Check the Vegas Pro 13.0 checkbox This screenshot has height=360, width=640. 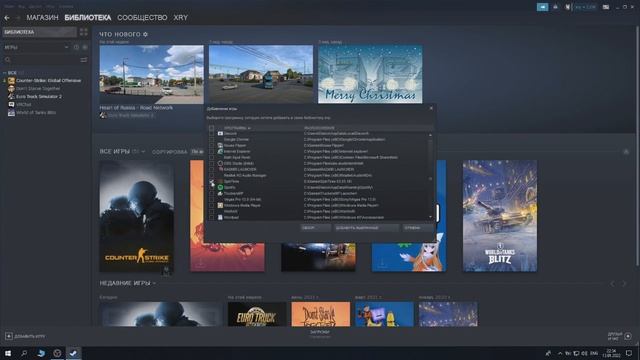click(x=211, y=199)
